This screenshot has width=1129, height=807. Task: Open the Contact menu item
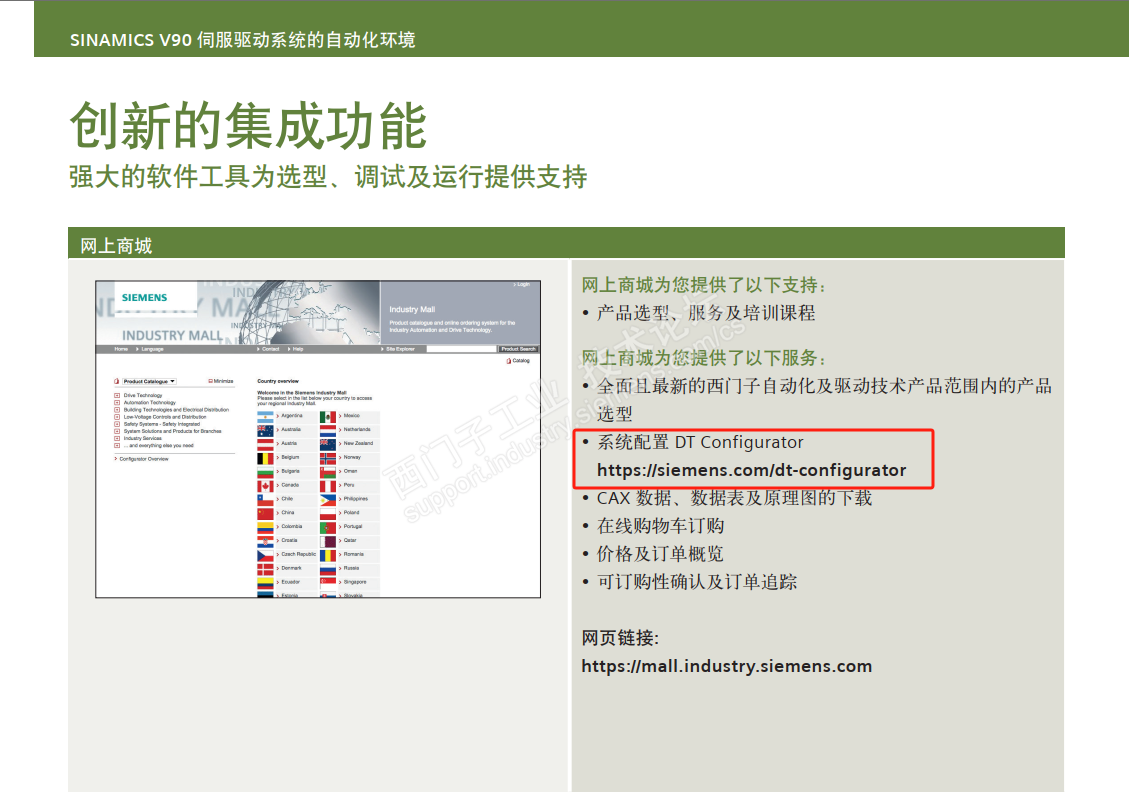click(x=269, y=349)
